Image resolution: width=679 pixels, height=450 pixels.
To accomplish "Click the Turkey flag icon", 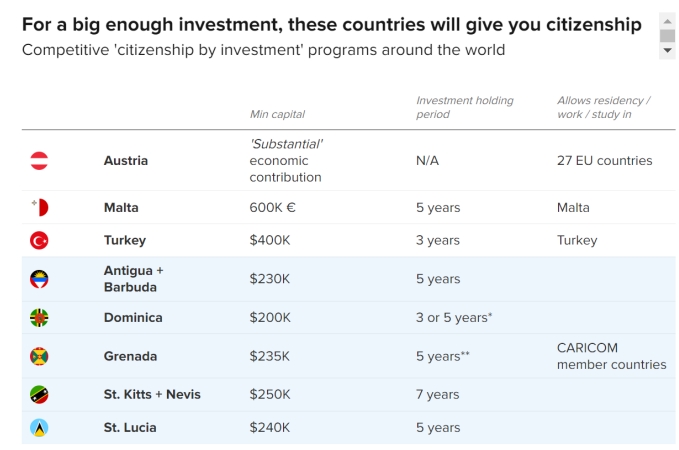I will (x=39, y=240).
